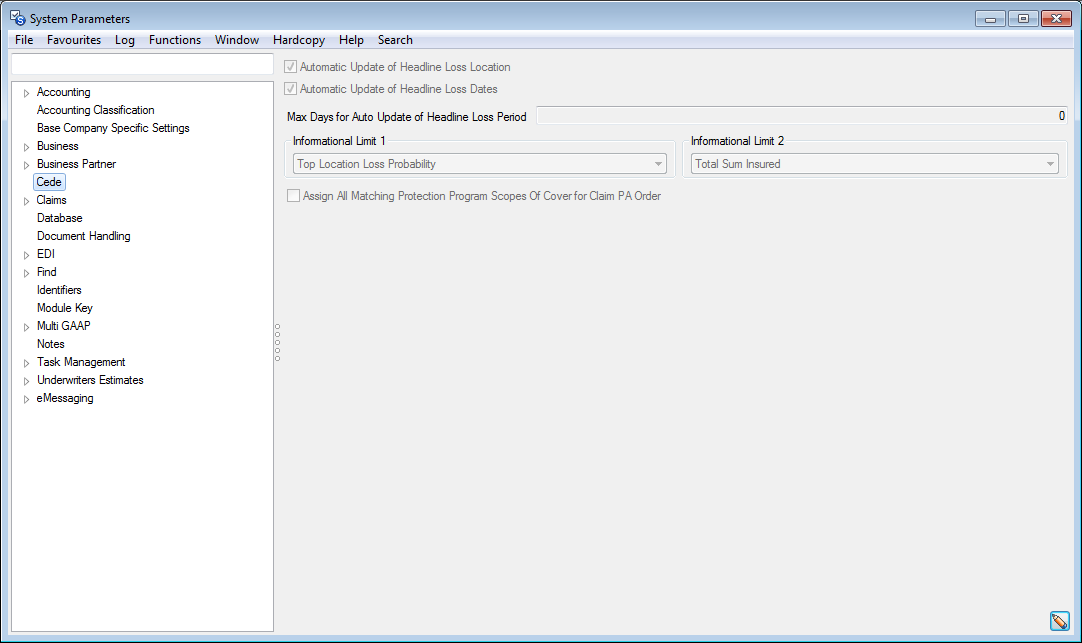
Task: Click the edit pencil icon at bottom right
Action: tap(1060, 621)
